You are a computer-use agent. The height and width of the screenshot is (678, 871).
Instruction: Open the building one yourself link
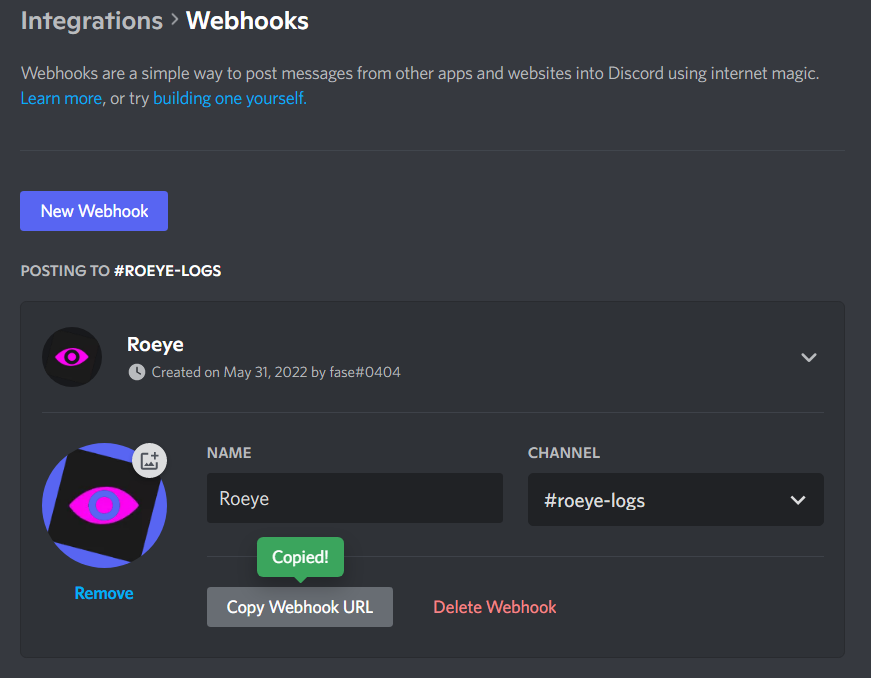230,98
